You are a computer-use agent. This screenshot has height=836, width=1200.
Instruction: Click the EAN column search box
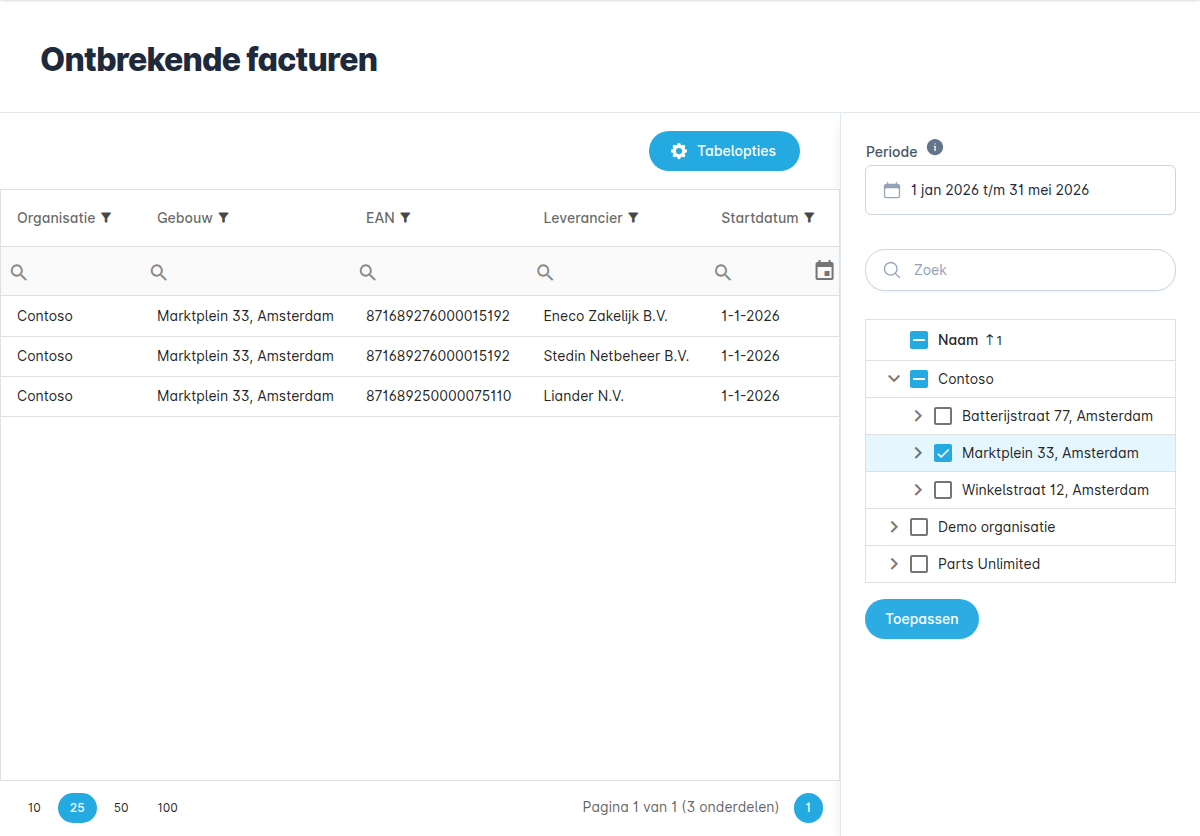439,271
